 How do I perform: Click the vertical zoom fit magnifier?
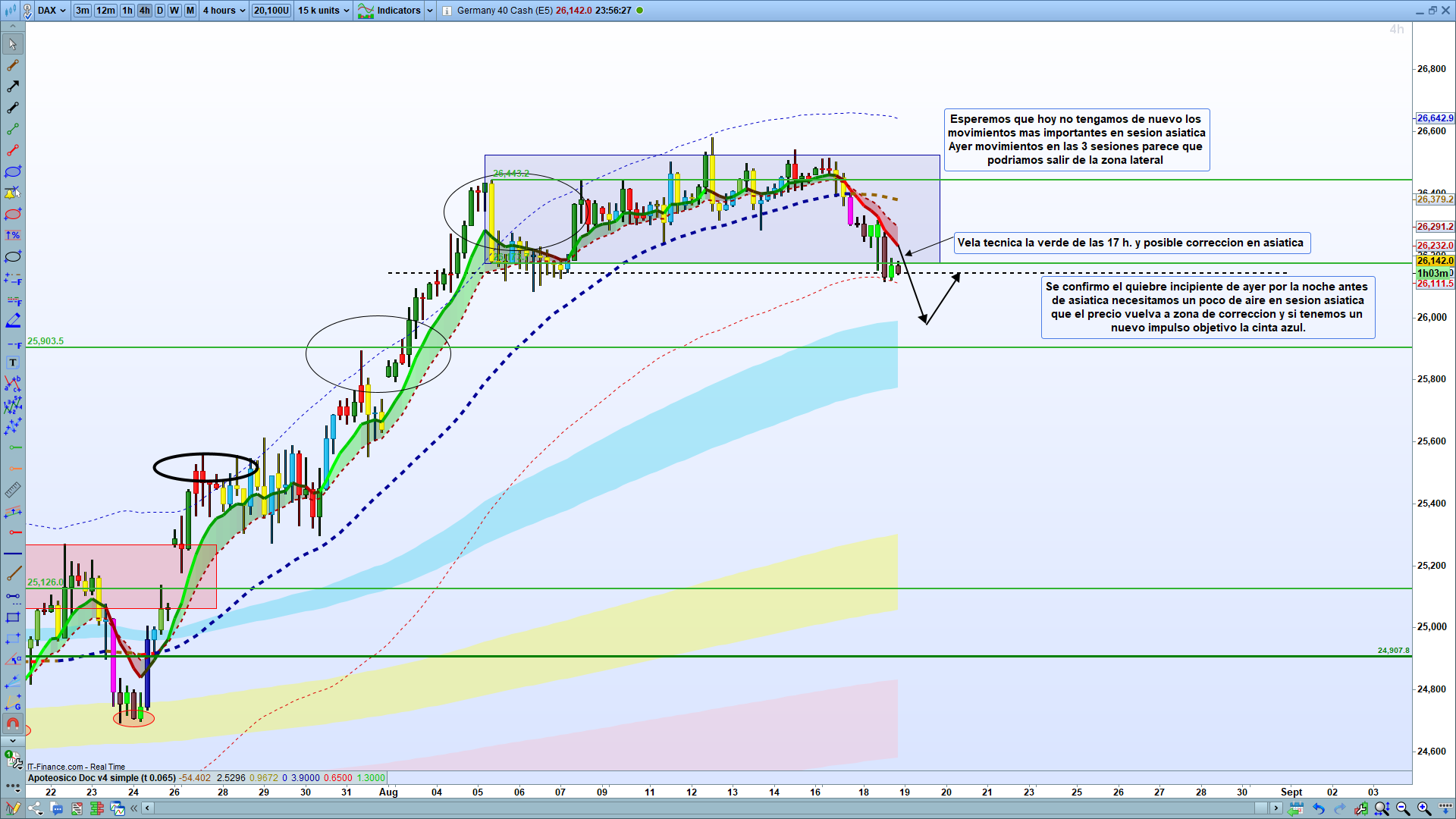1382,808
